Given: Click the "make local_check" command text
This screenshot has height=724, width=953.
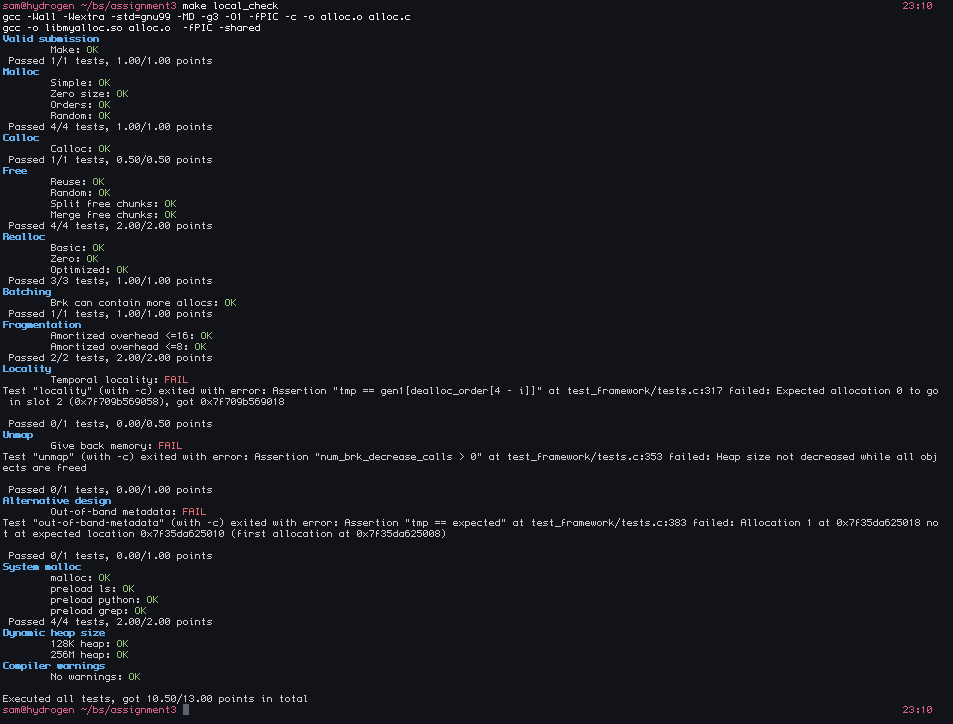Looking at the screenshot, I should (x=223, y=6).
